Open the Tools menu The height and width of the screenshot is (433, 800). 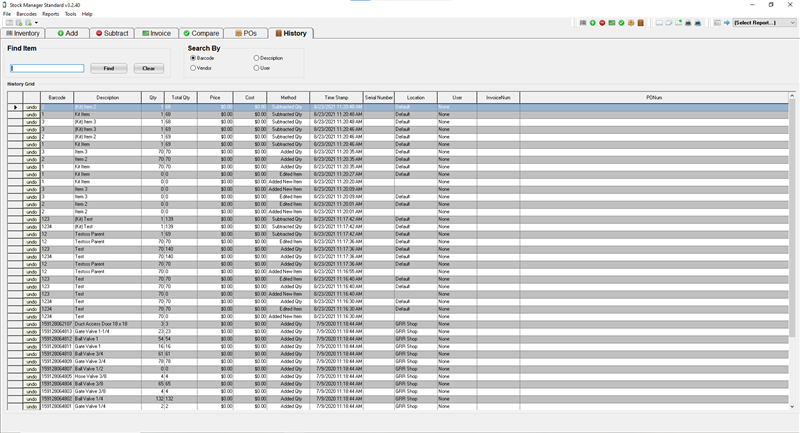[x=70, y=14]
